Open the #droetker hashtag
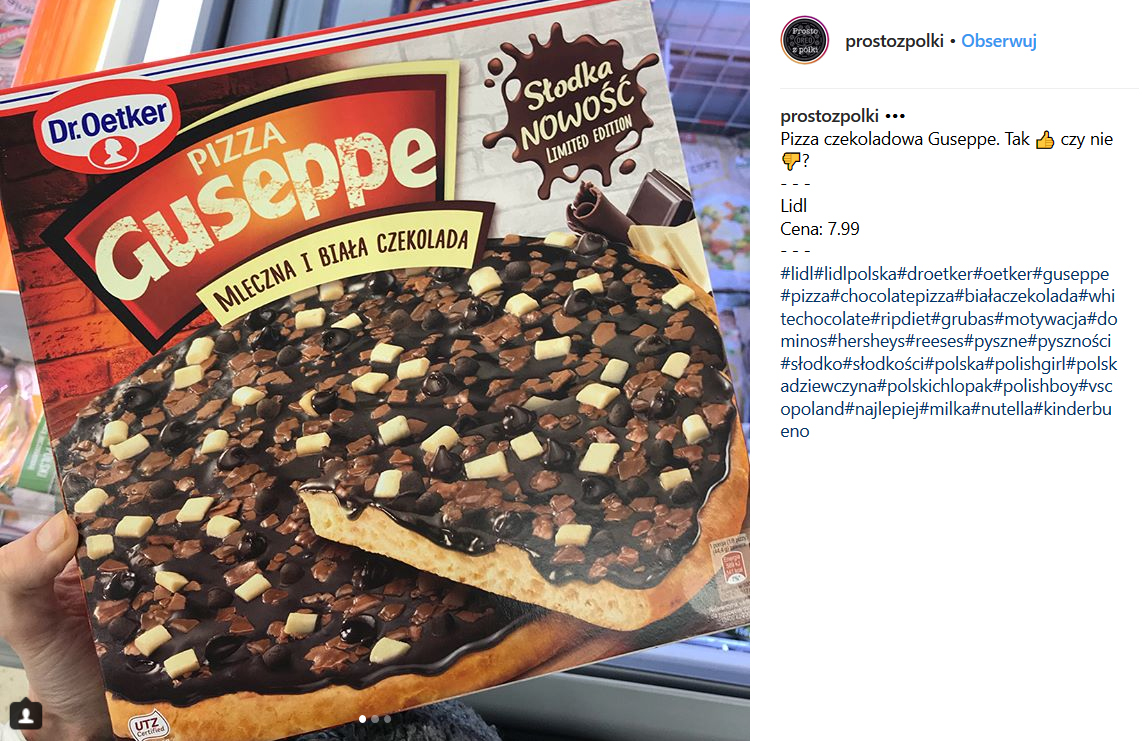Image resolution: width=1142 pixels, height=741 pixels. point(935,274)
